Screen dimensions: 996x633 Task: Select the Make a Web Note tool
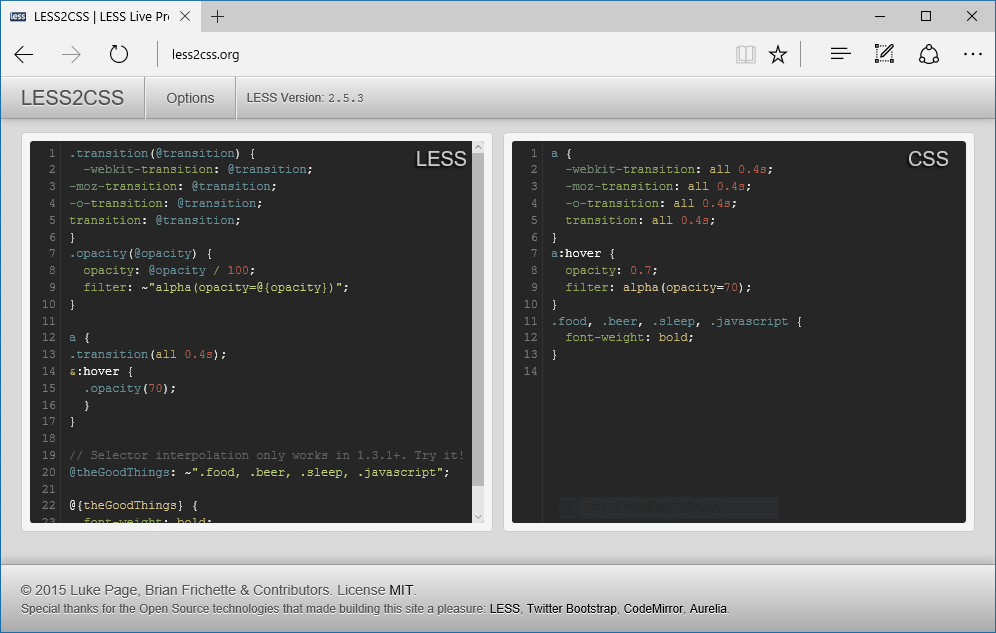coord(884,54)
